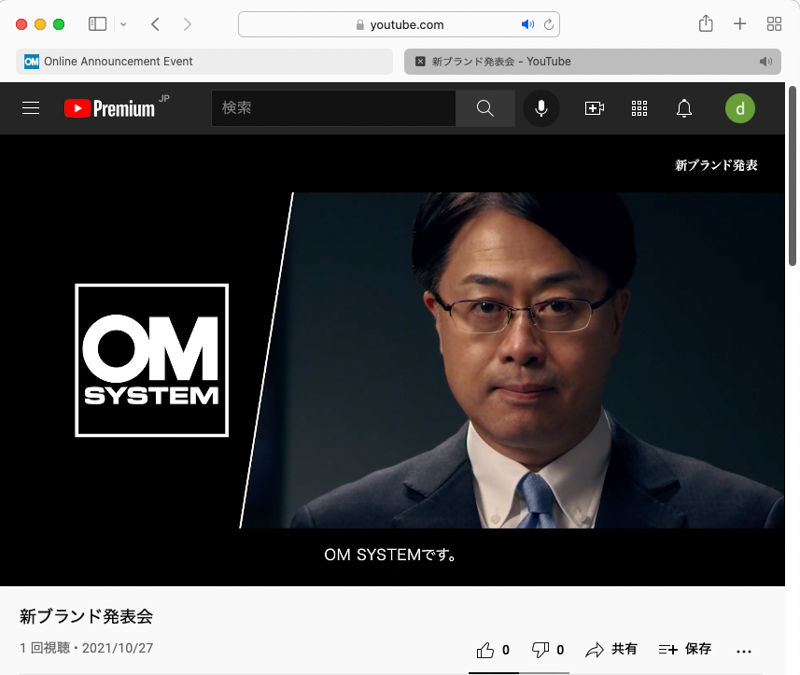Open the YouTube guide hamburger menu

point(30,108)
